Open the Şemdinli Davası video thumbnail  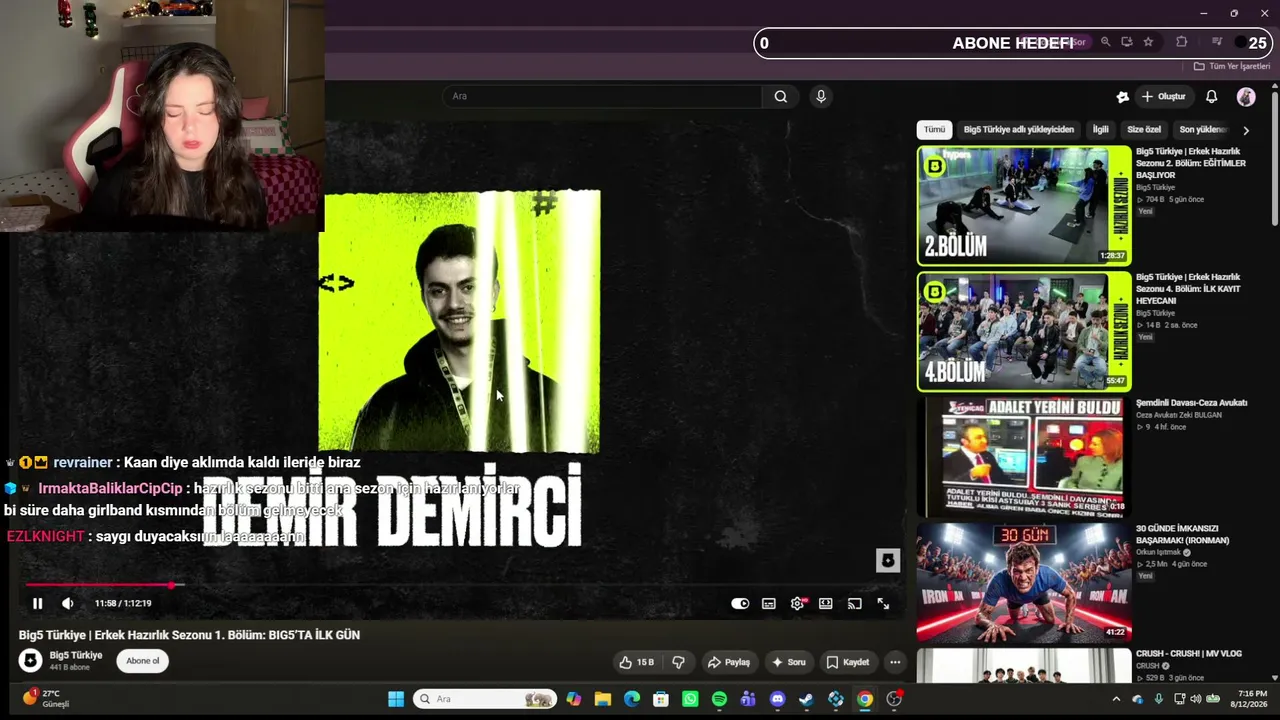(1024, 457)
